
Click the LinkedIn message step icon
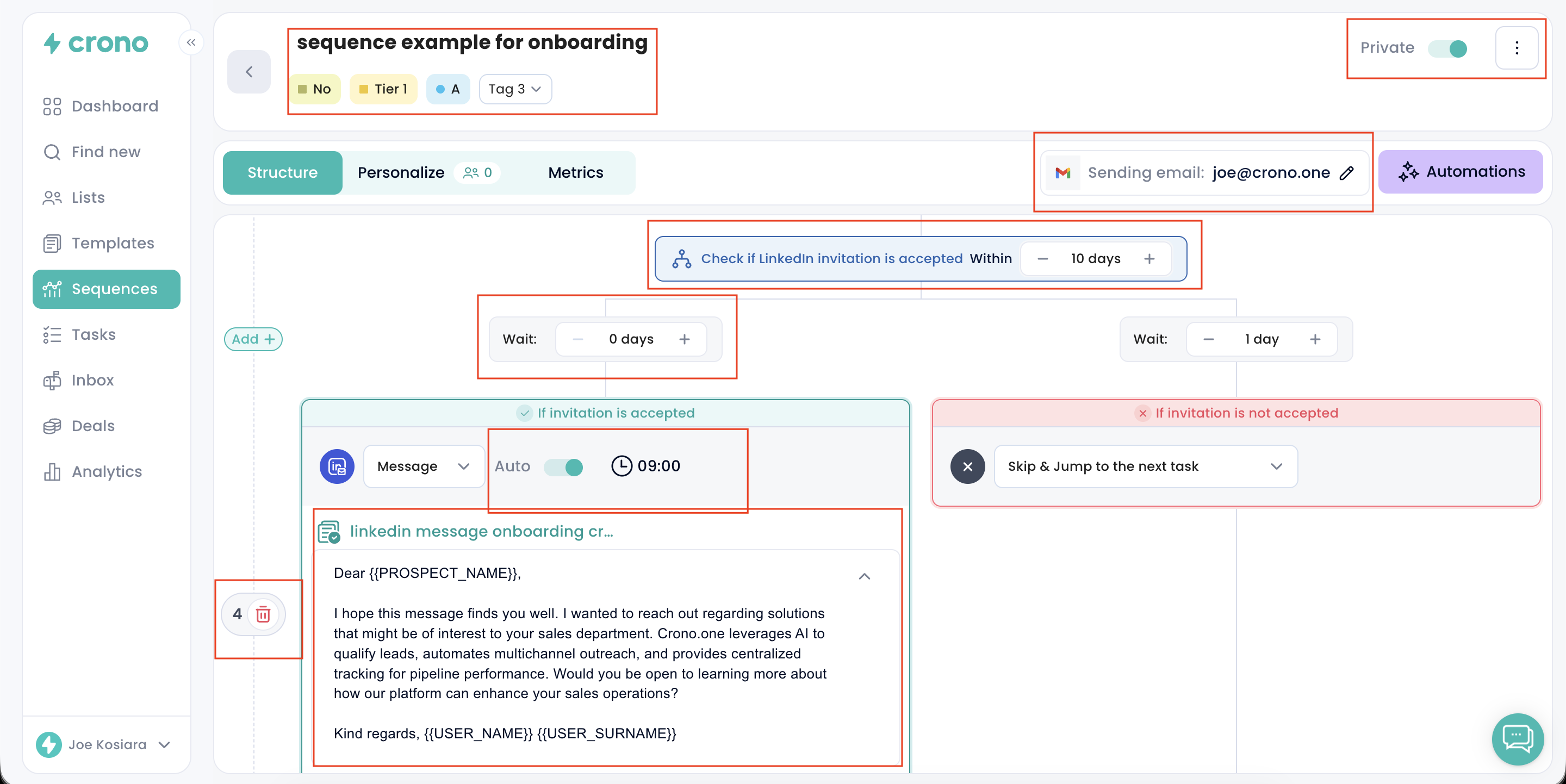(x=337, y=466)
